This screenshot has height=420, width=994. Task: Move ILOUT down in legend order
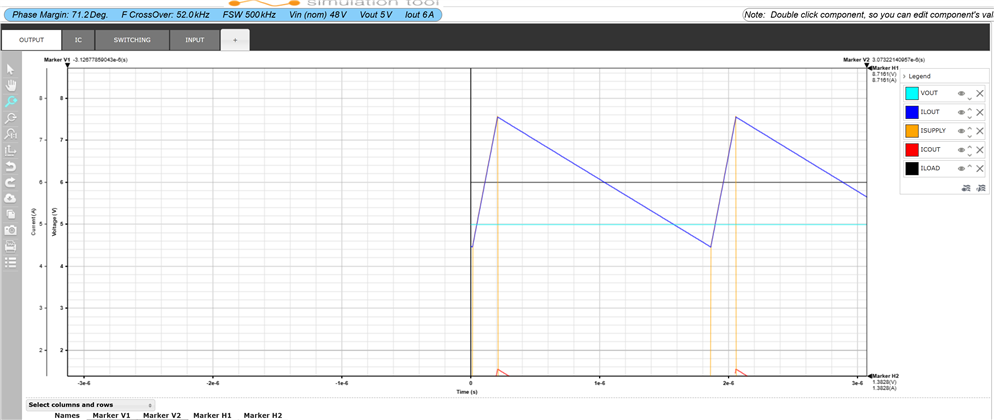point(969,117)
